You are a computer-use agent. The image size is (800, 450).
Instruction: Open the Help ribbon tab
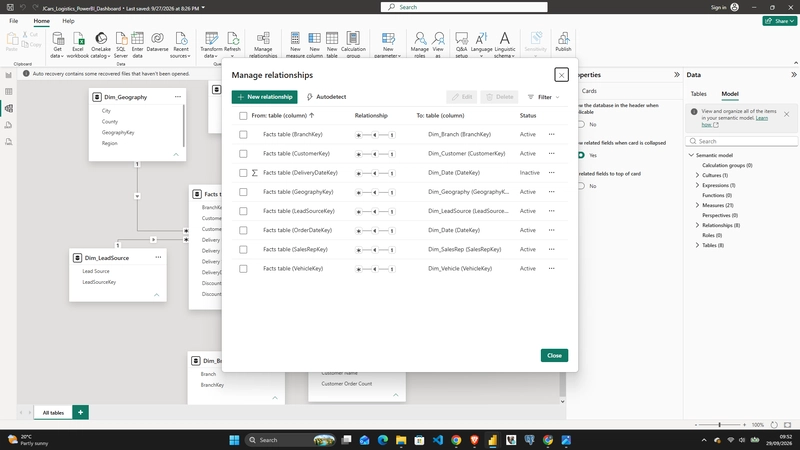click(68, 21)
